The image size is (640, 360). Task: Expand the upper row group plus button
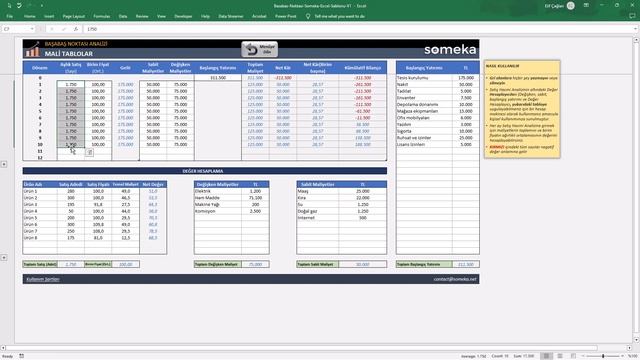(4, 164)
